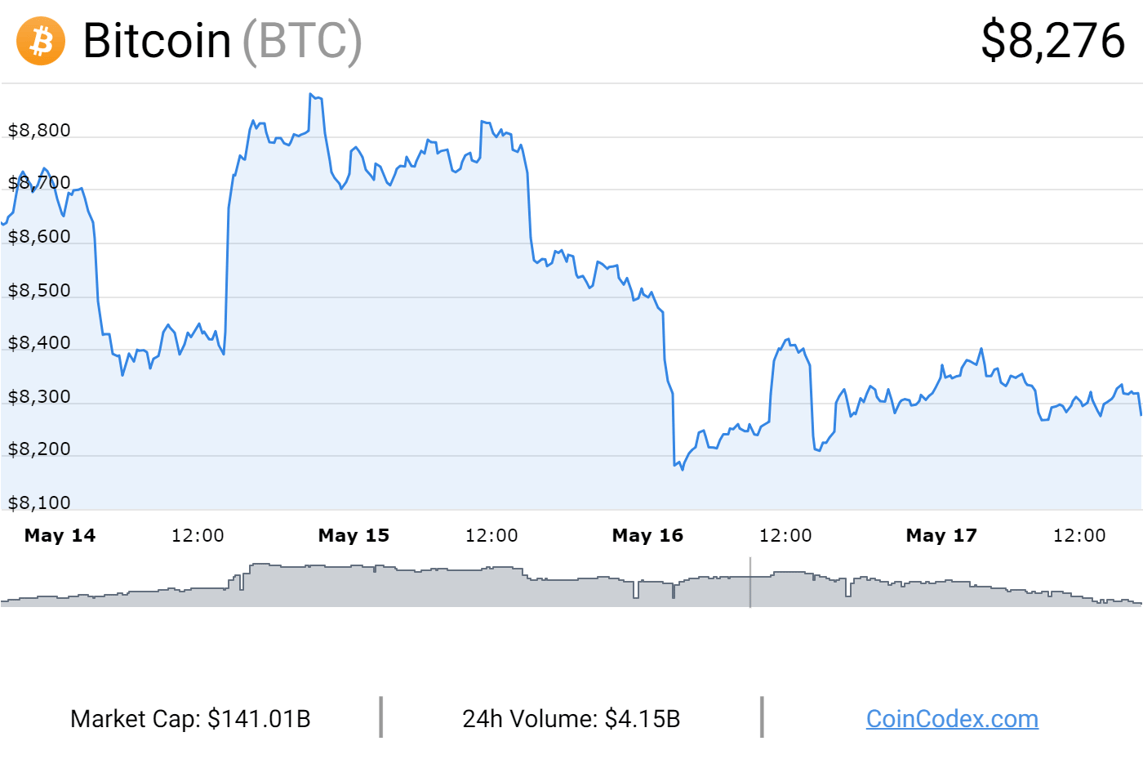Screen dimensions: 1143x768
Task: Select the May 17 date label
Action: coord(941,536)
